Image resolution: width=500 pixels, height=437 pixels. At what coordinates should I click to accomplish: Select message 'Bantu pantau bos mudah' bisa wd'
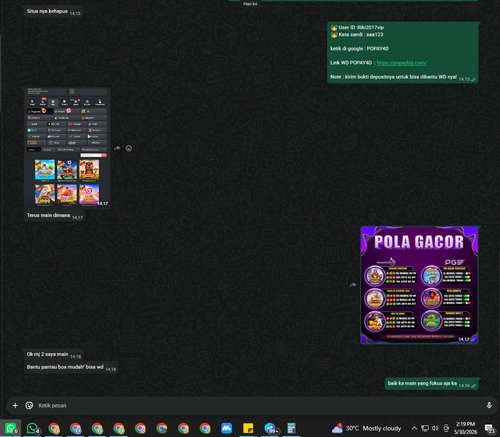click(x=65, y=367)
